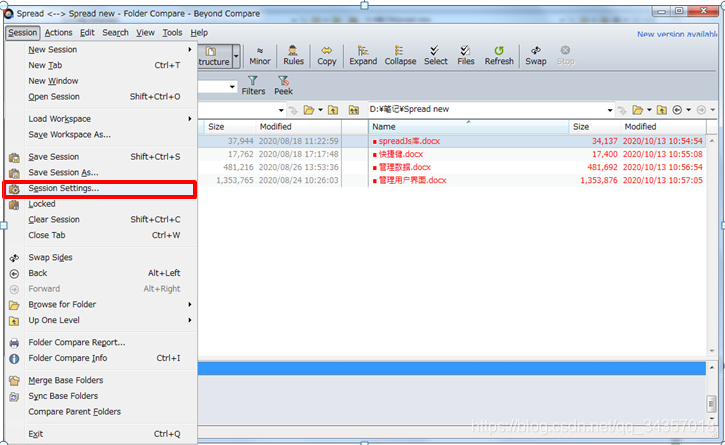Choose Save Session from Session menu
The width and height of the screenshot is (725, 445).
coord(100,157)
